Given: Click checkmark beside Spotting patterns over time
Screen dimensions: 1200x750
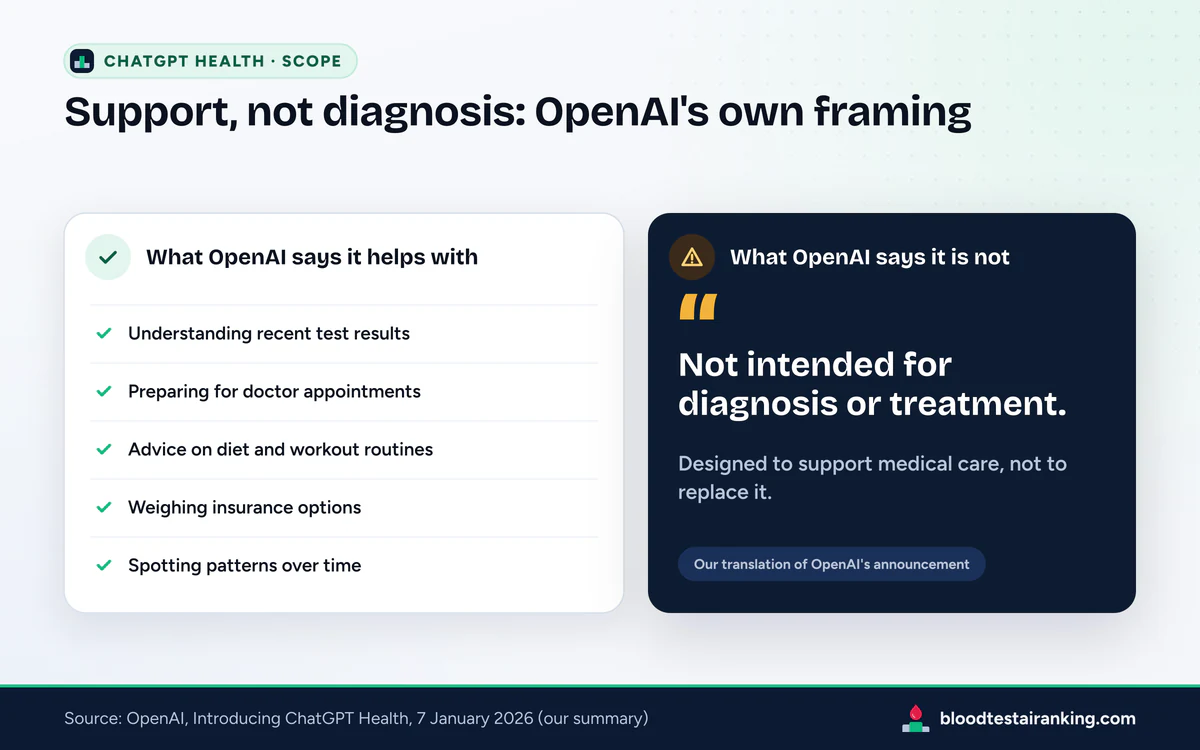Looking at the screenshot, I should pos(103,565).
